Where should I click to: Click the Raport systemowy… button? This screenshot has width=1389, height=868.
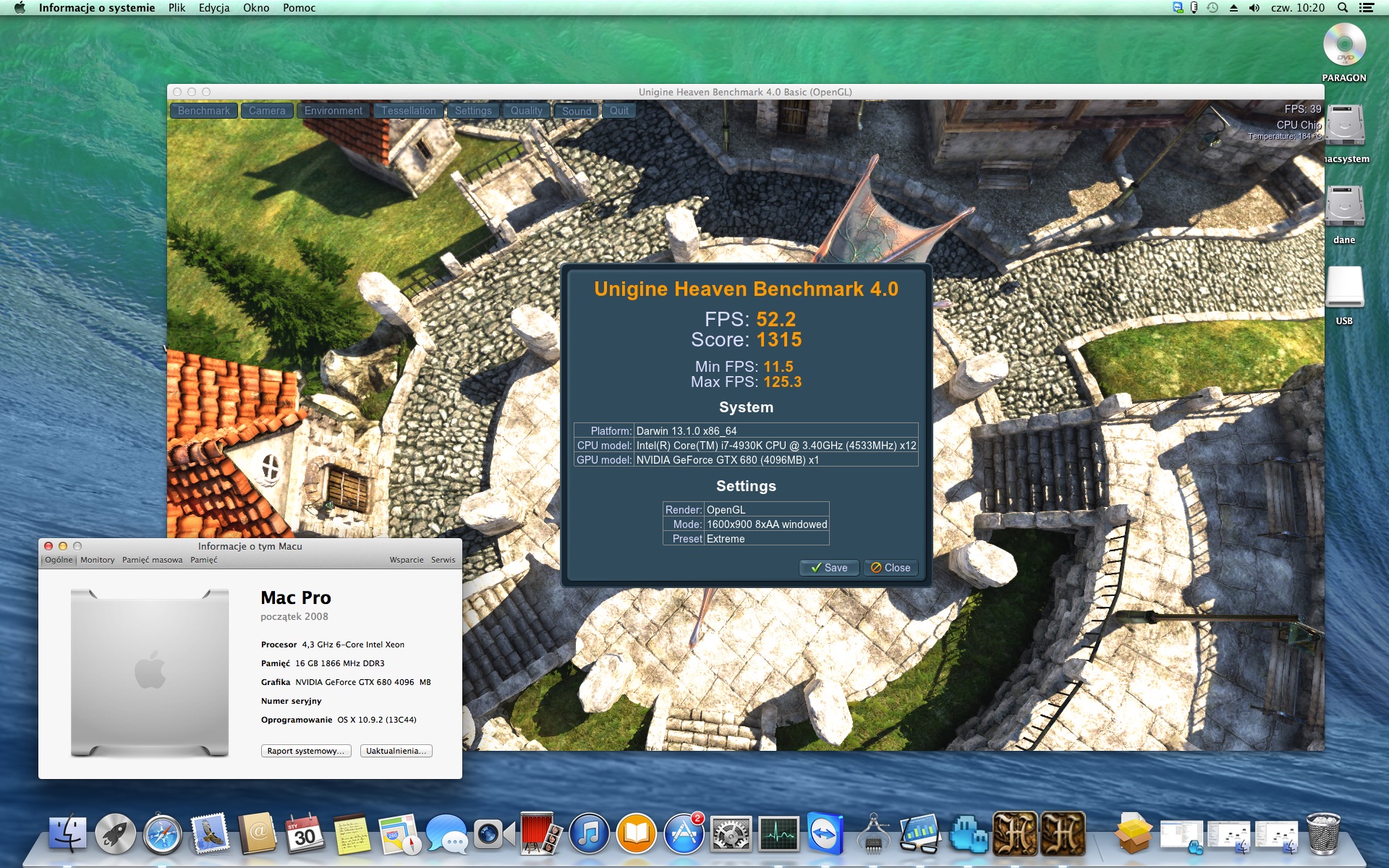[306, 751]
